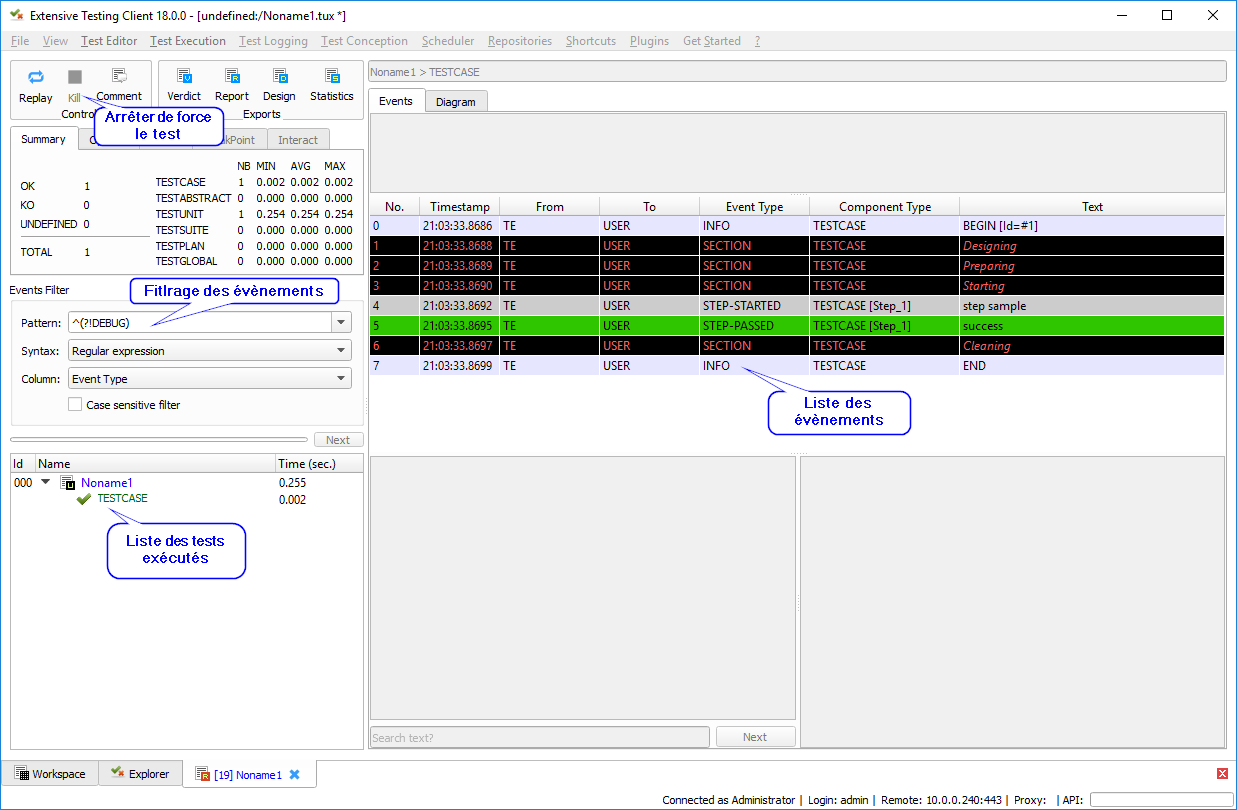Open the Test Editor menu
Screen dimensions: 1237x810
point(109,41)
